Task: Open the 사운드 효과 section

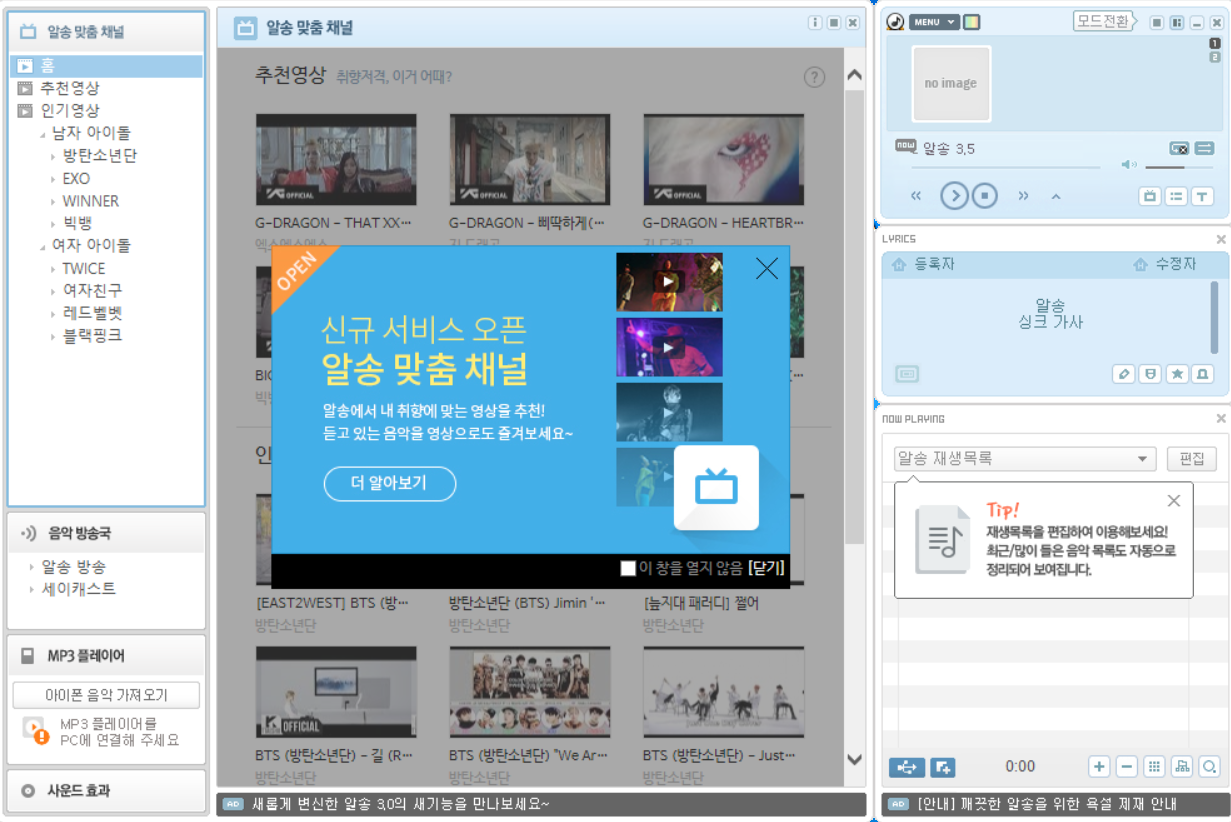Action: click(107, 790)
